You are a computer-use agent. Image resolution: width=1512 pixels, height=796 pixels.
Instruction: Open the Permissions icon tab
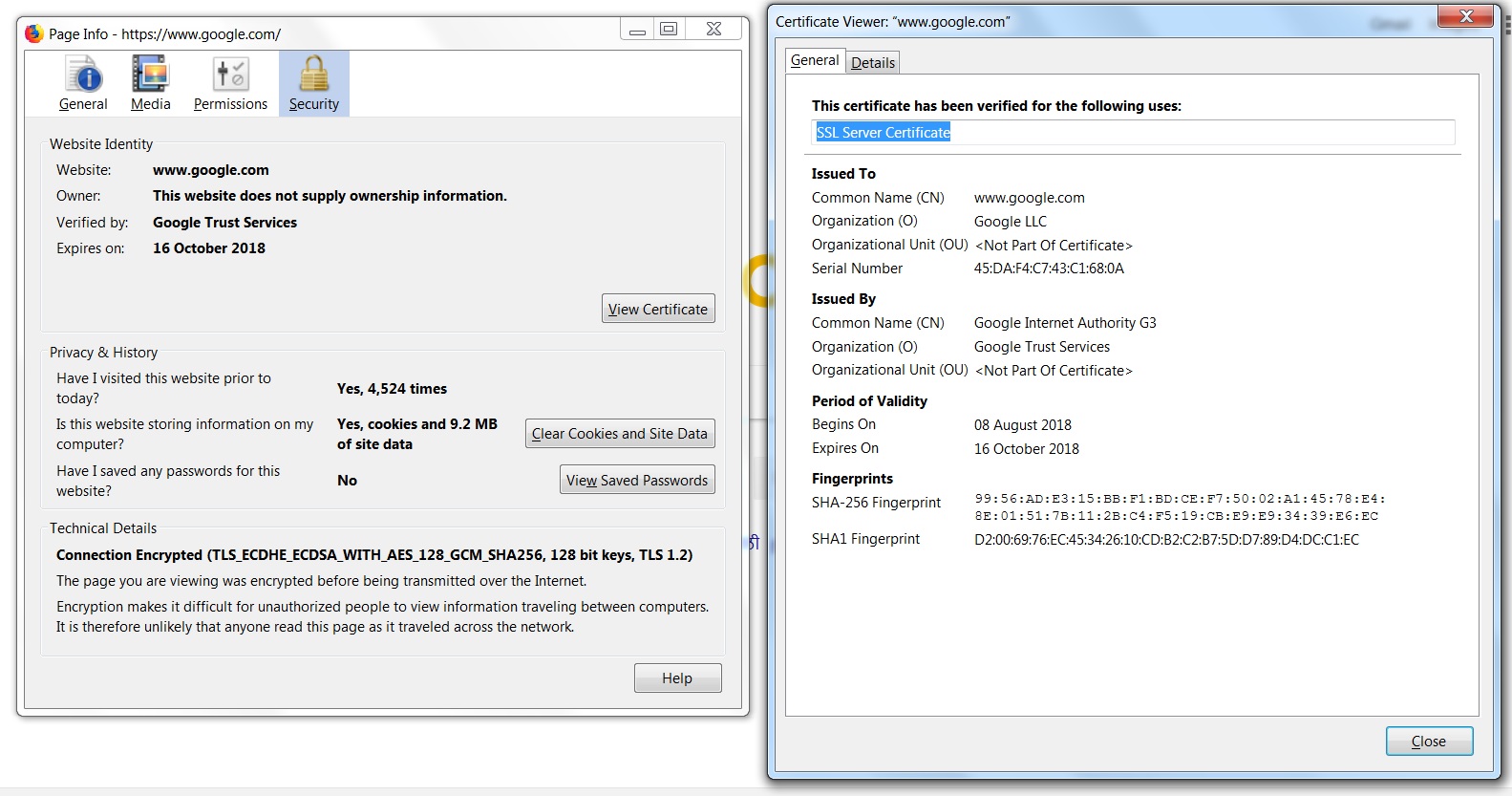coord(230,84)
